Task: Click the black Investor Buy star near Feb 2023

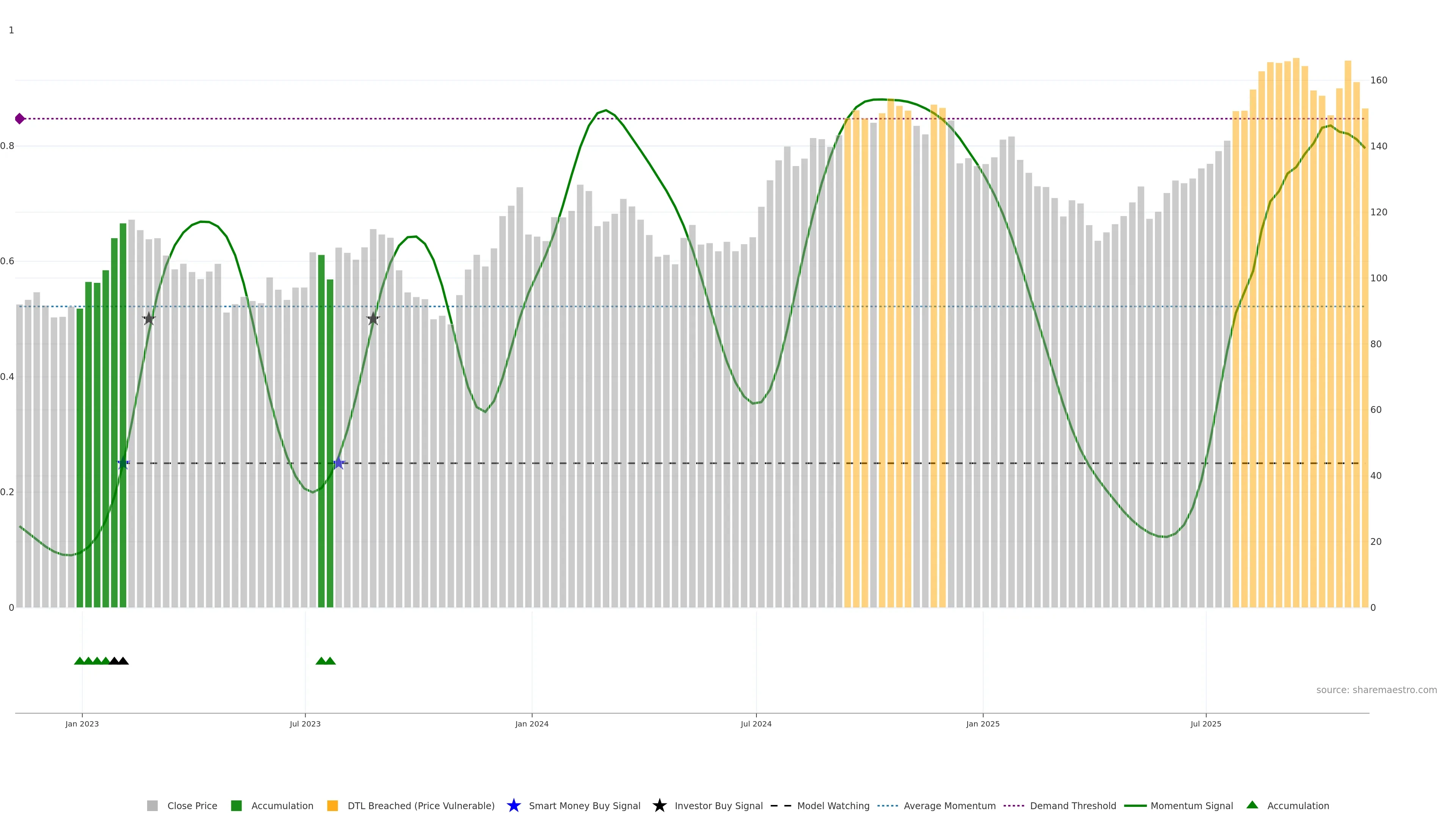Action: [149, 319]
